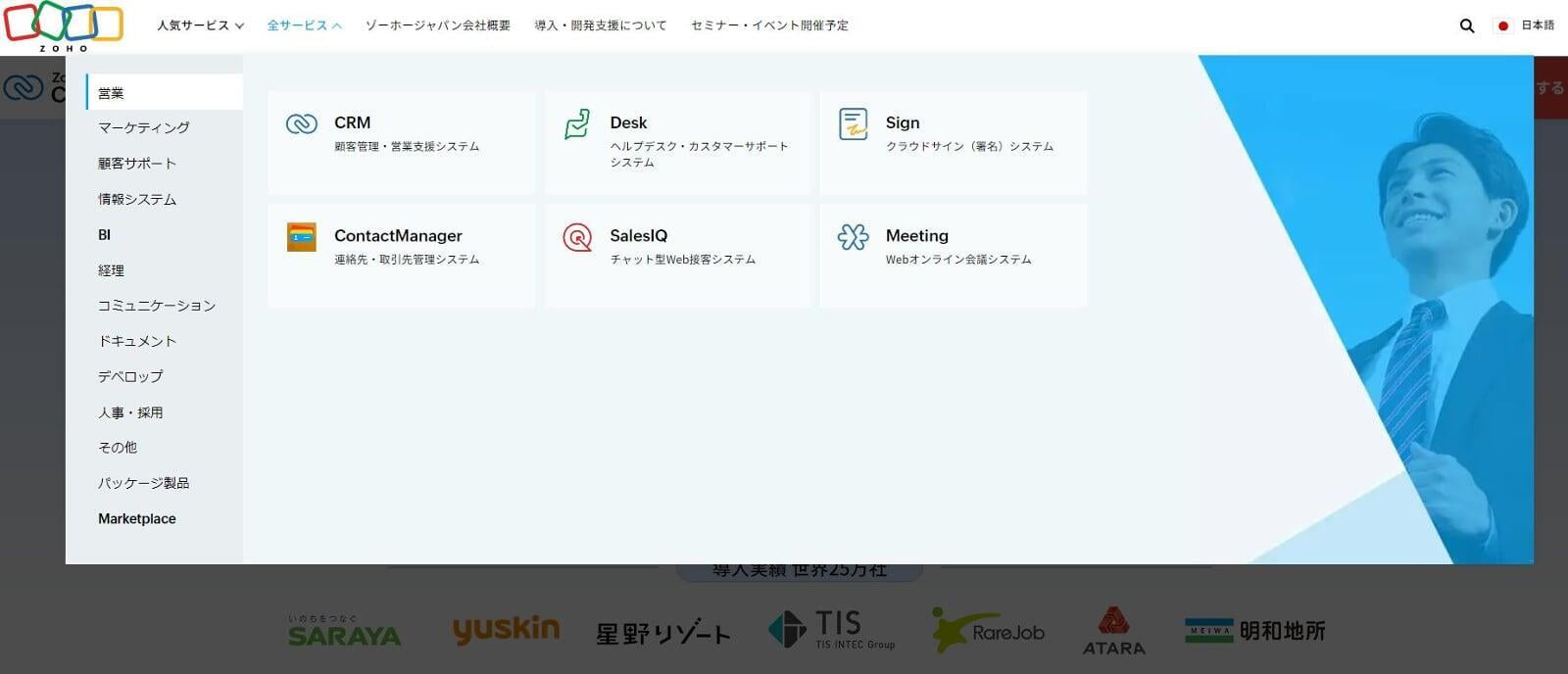The width and height of the screenshot is (1568, 674).
Task: Open the ContactManager product link
Action: point(398,235)
